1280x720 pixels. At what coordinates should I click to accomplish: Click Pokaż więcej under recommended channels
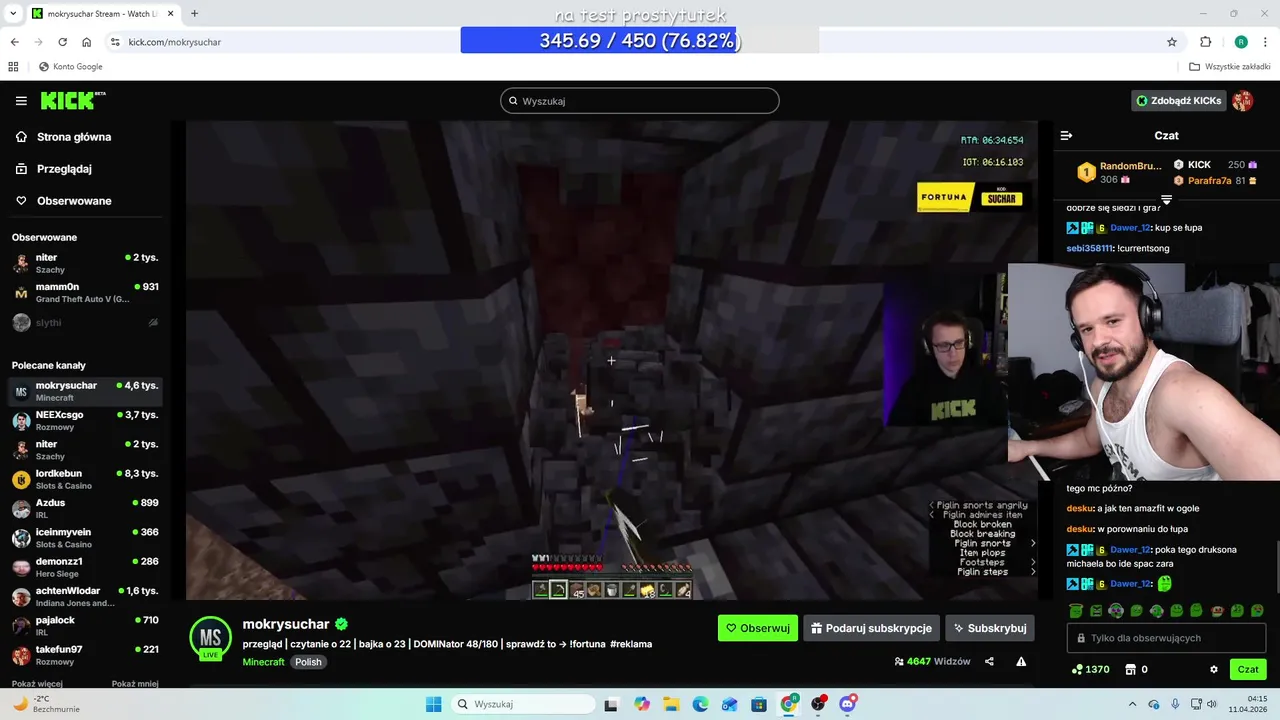coord(37,683)
